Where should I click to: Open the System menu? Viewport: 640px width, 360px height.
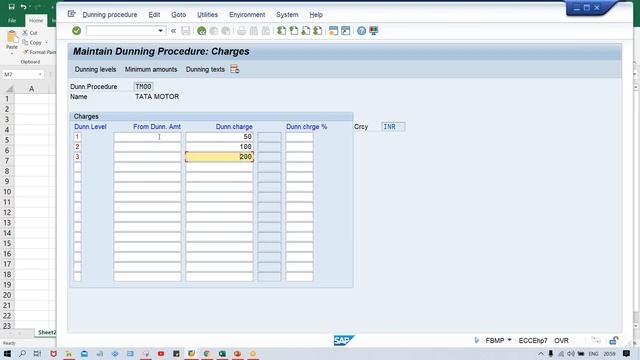(x=287, y=15)
